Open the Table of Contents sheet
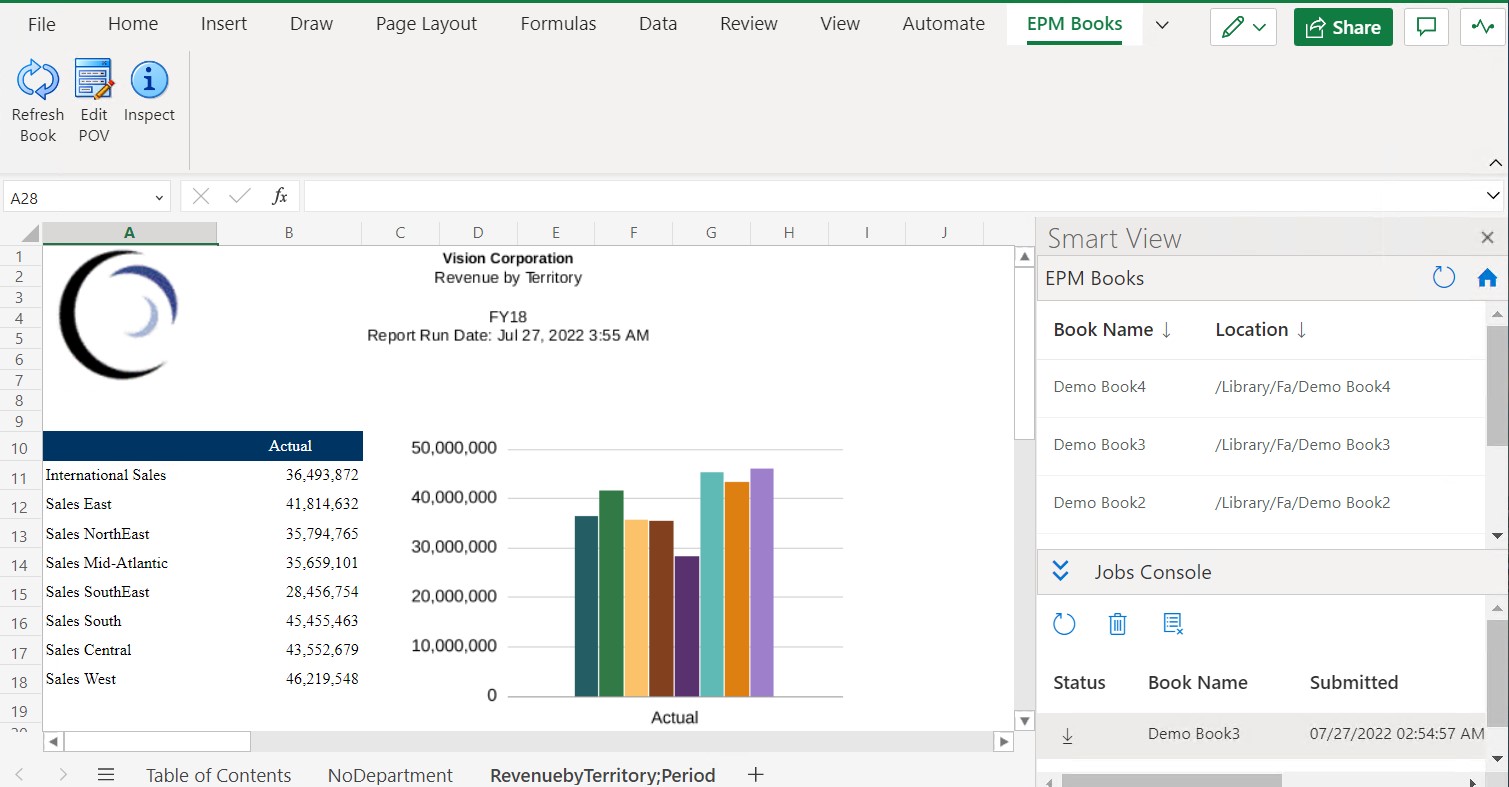This screenshot has width=1509, height=787. (219, 774)
